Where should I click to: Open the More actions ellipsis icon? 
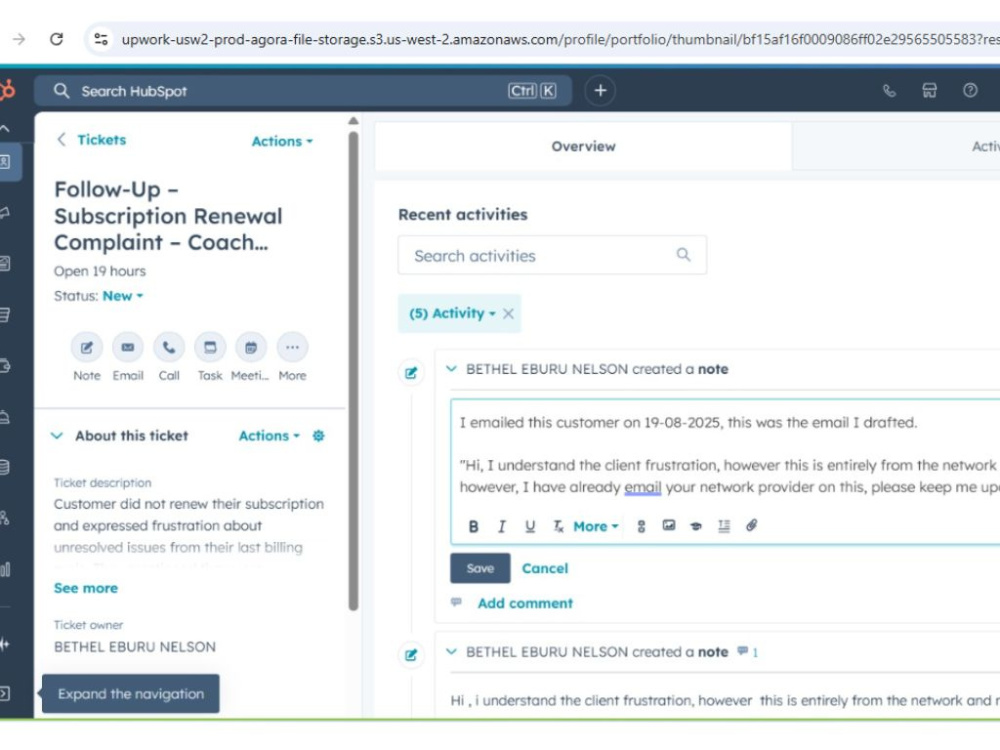pos(292,348)
